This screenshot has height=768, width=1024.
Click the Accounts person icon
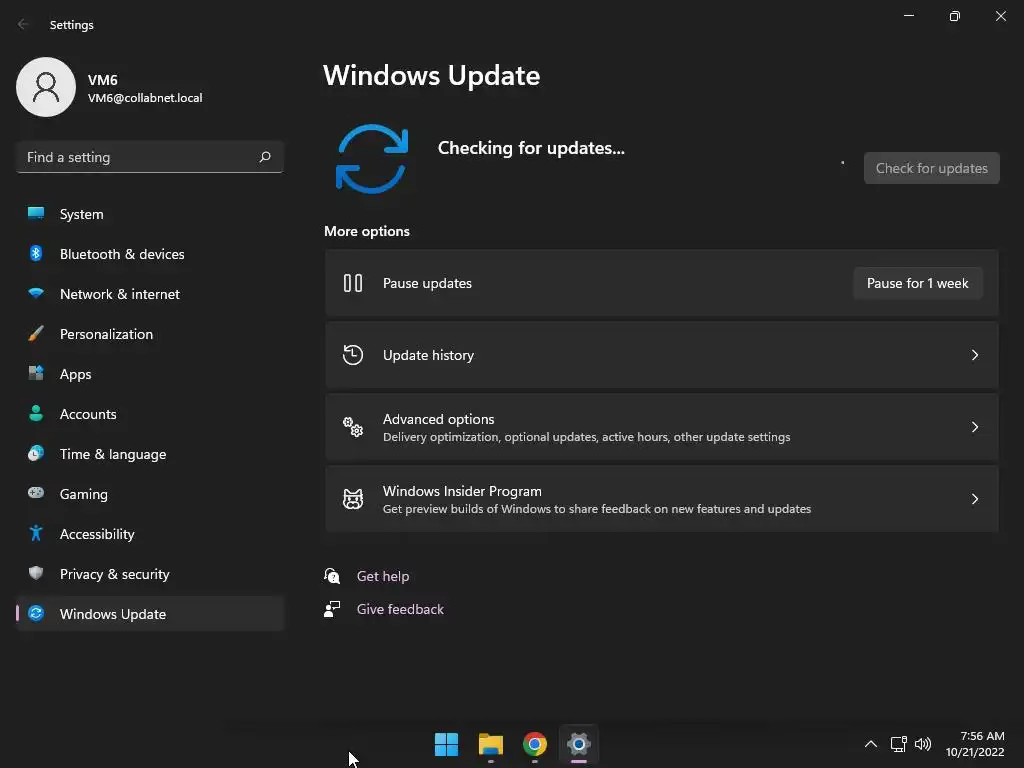(36, 413)
